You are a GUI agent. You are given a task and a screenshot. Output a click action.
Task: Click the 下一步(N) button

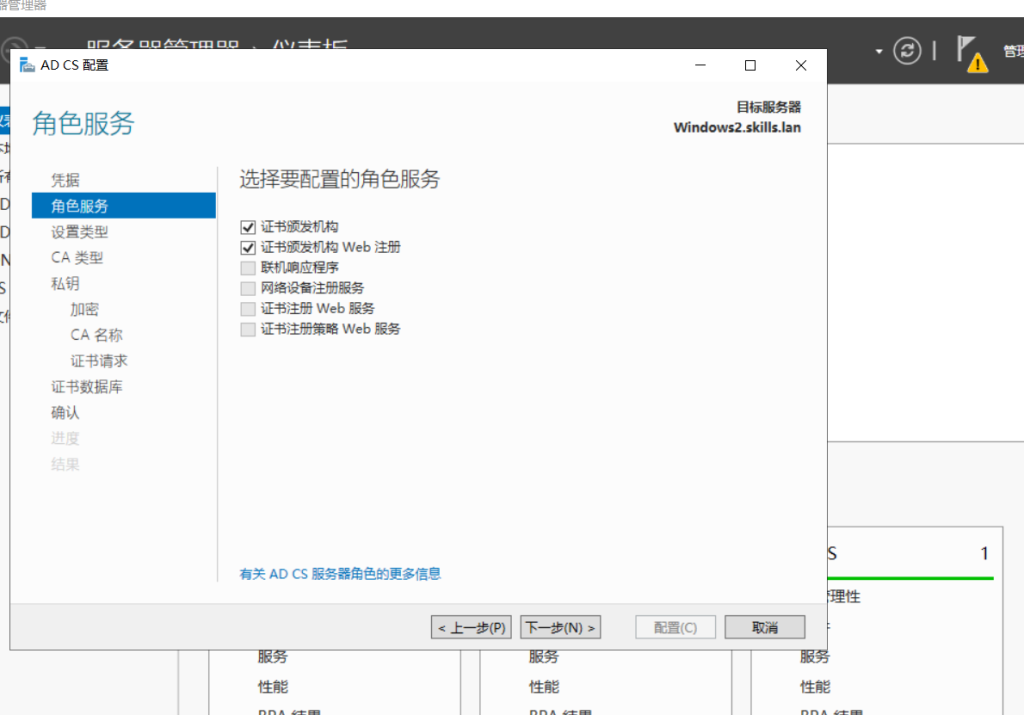[x=560, y=628]
